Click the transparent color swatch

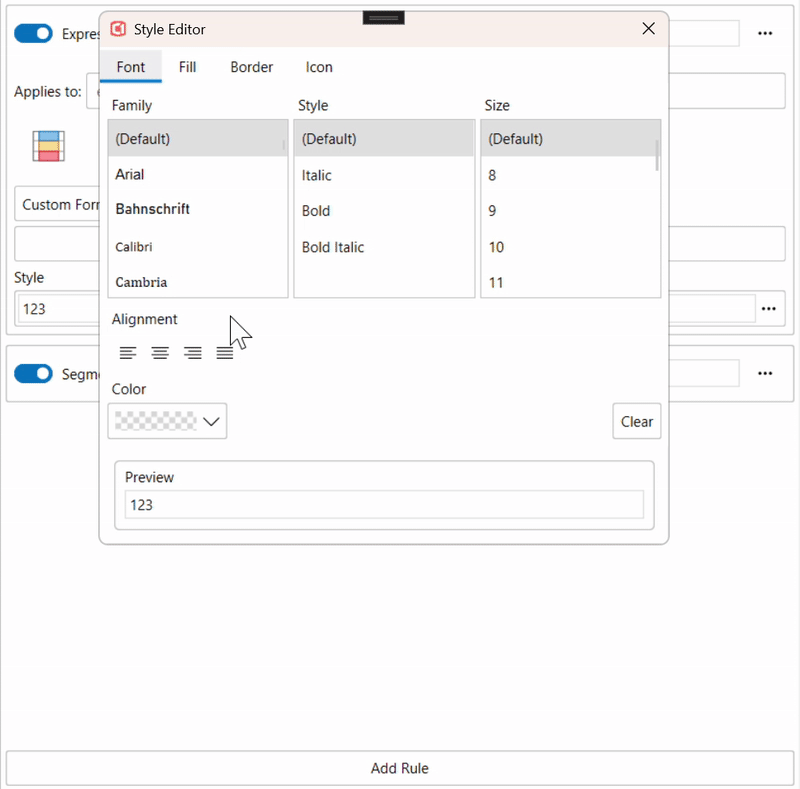(156, 422)
